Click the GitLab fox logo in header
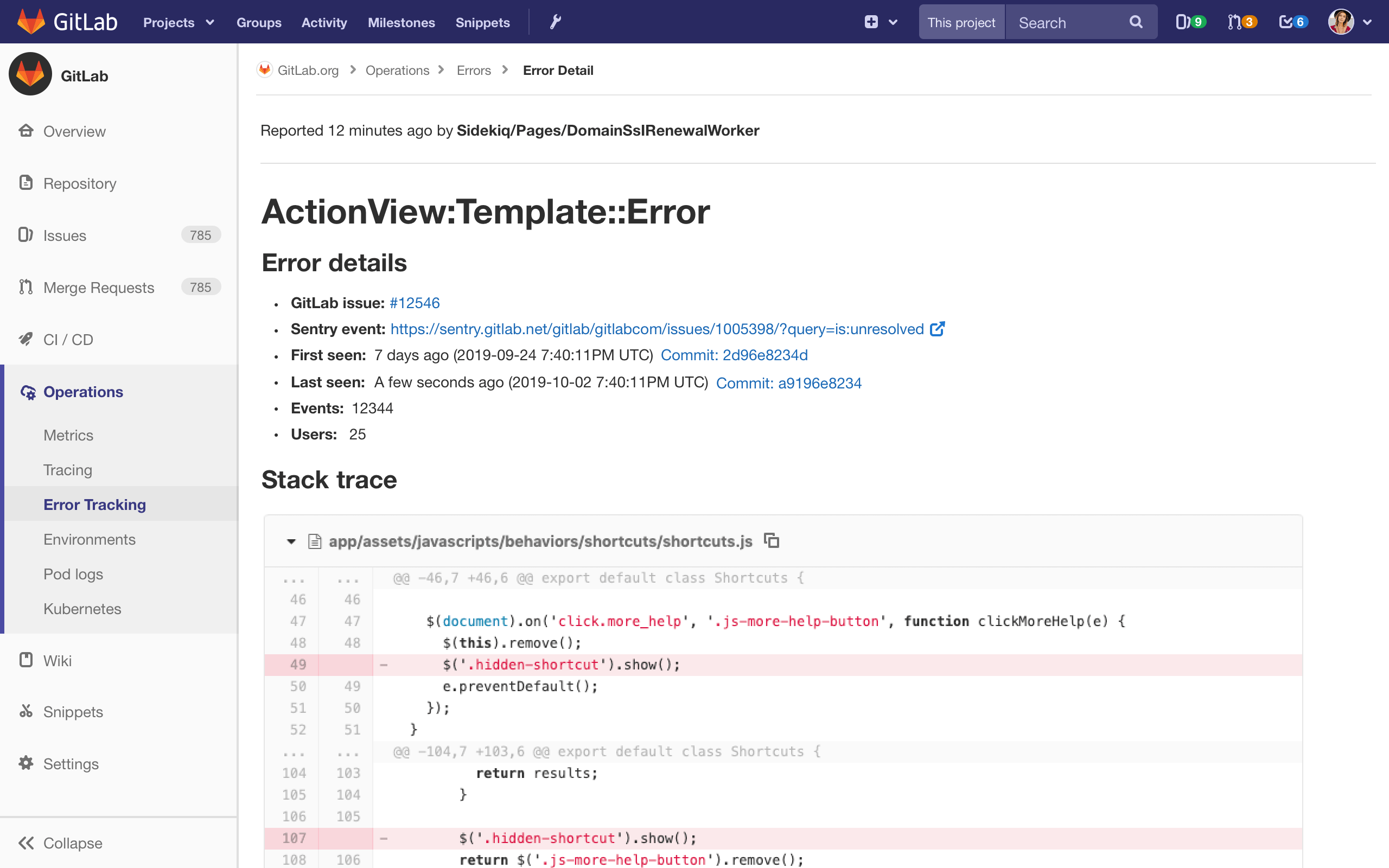 [31, 22]
